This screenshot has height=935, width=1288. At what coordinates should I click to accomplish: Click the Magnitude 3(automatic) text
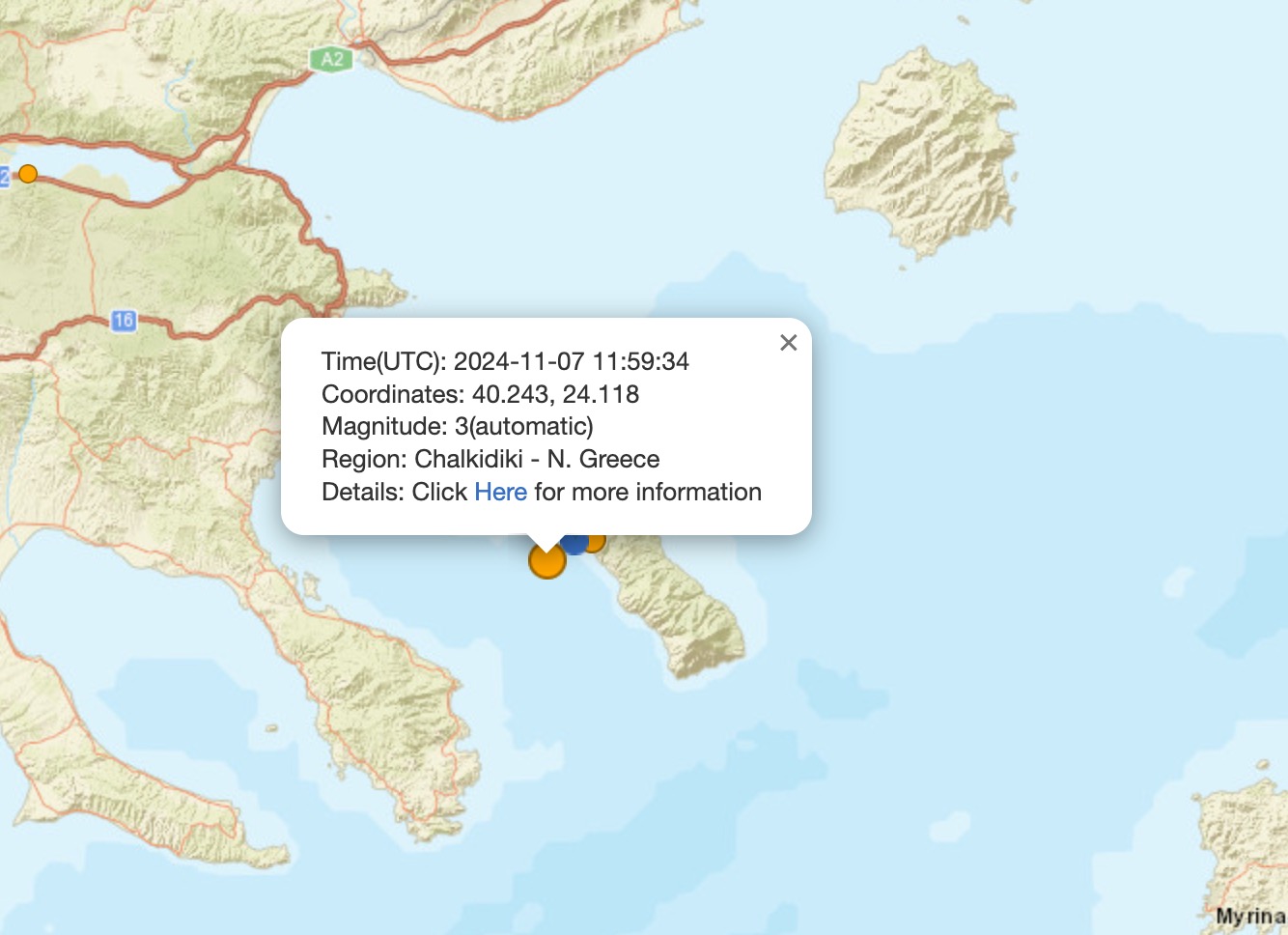pyautogui.click(x=458, y=426)
